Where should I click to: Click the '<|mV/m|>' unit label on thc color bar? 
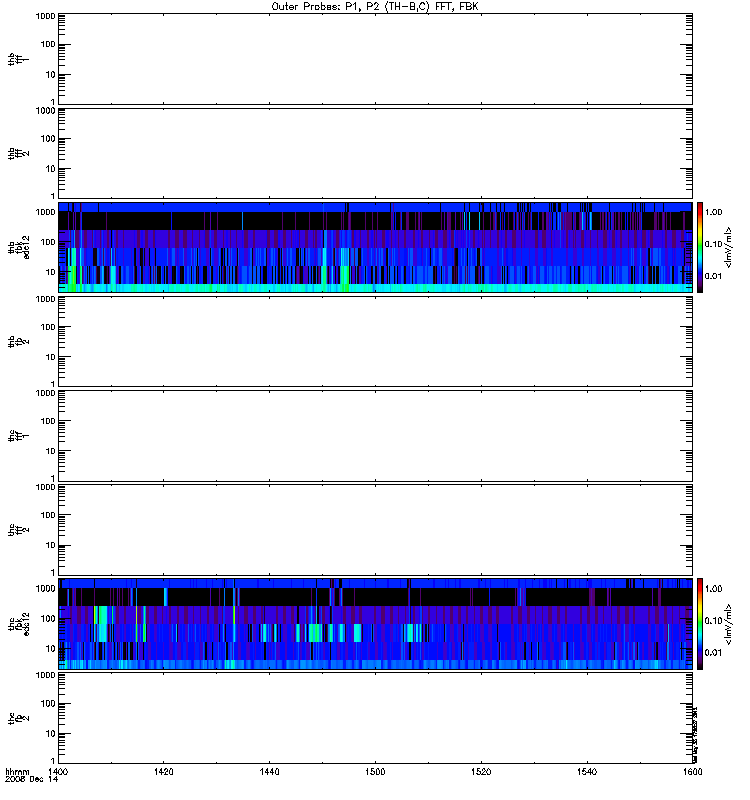pos(729,624)
